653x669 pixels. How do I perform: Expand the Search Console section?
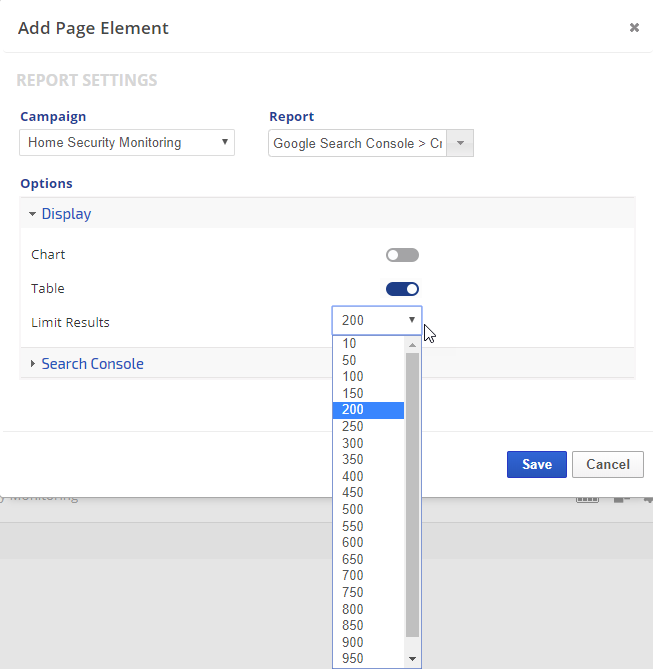point(92,364)
